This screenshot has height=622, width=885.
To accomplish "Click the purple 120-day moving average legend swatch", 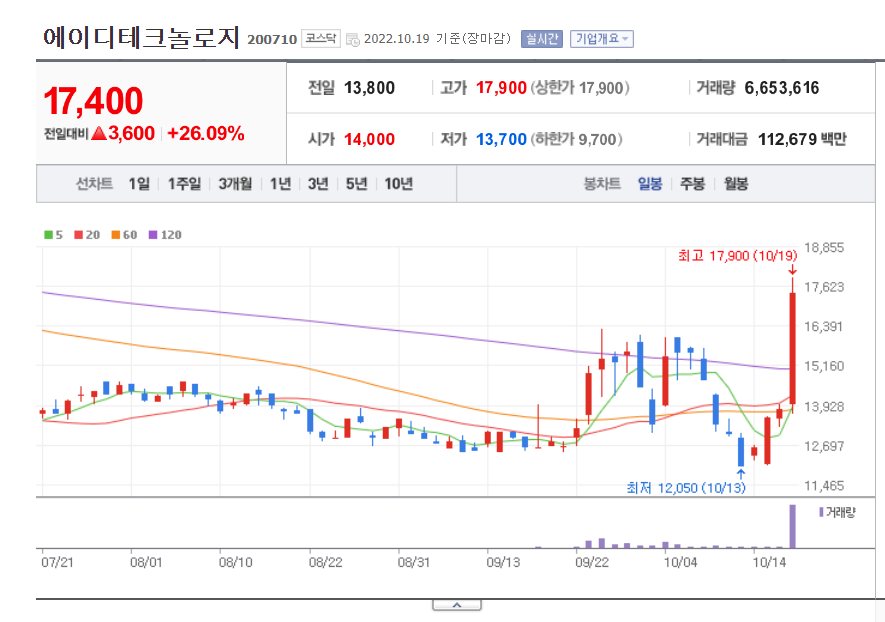I will click(x=153, y=235).
